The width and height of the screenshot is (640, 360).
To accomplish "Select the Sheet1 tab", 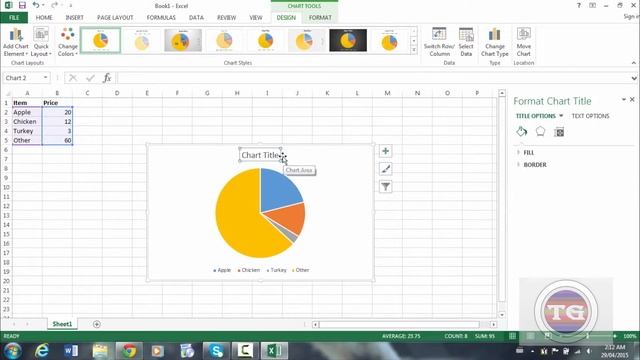I will pyautogui.click(x=62, y=324).
